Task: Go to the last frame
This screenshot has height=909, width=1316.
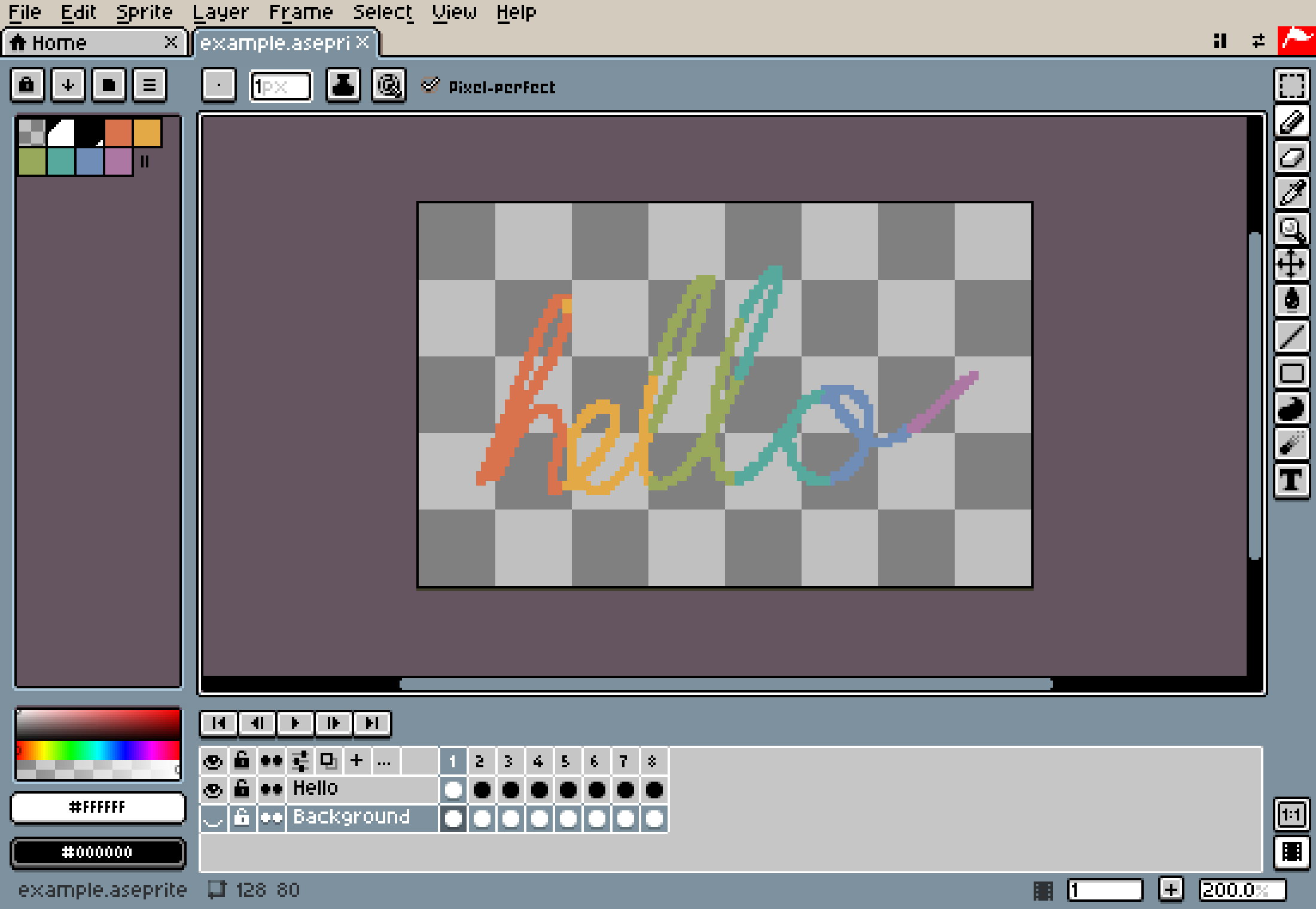Action: 371,724
